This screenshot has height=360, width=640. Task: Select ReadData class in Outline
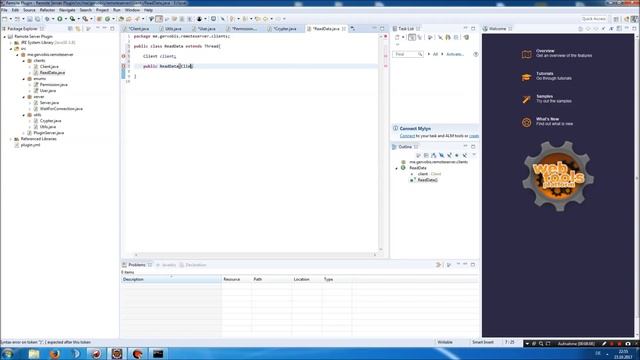418,168
